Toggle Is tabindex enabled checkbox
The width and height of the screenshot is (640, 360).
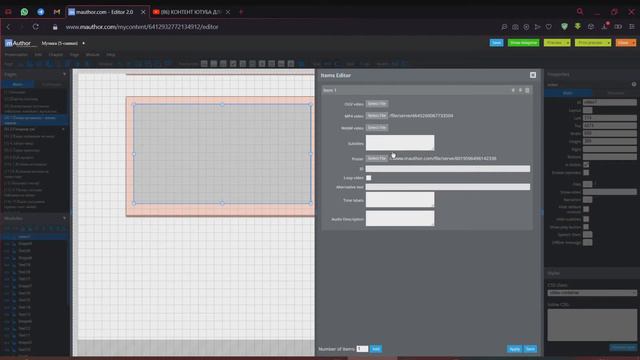(586, 173)
